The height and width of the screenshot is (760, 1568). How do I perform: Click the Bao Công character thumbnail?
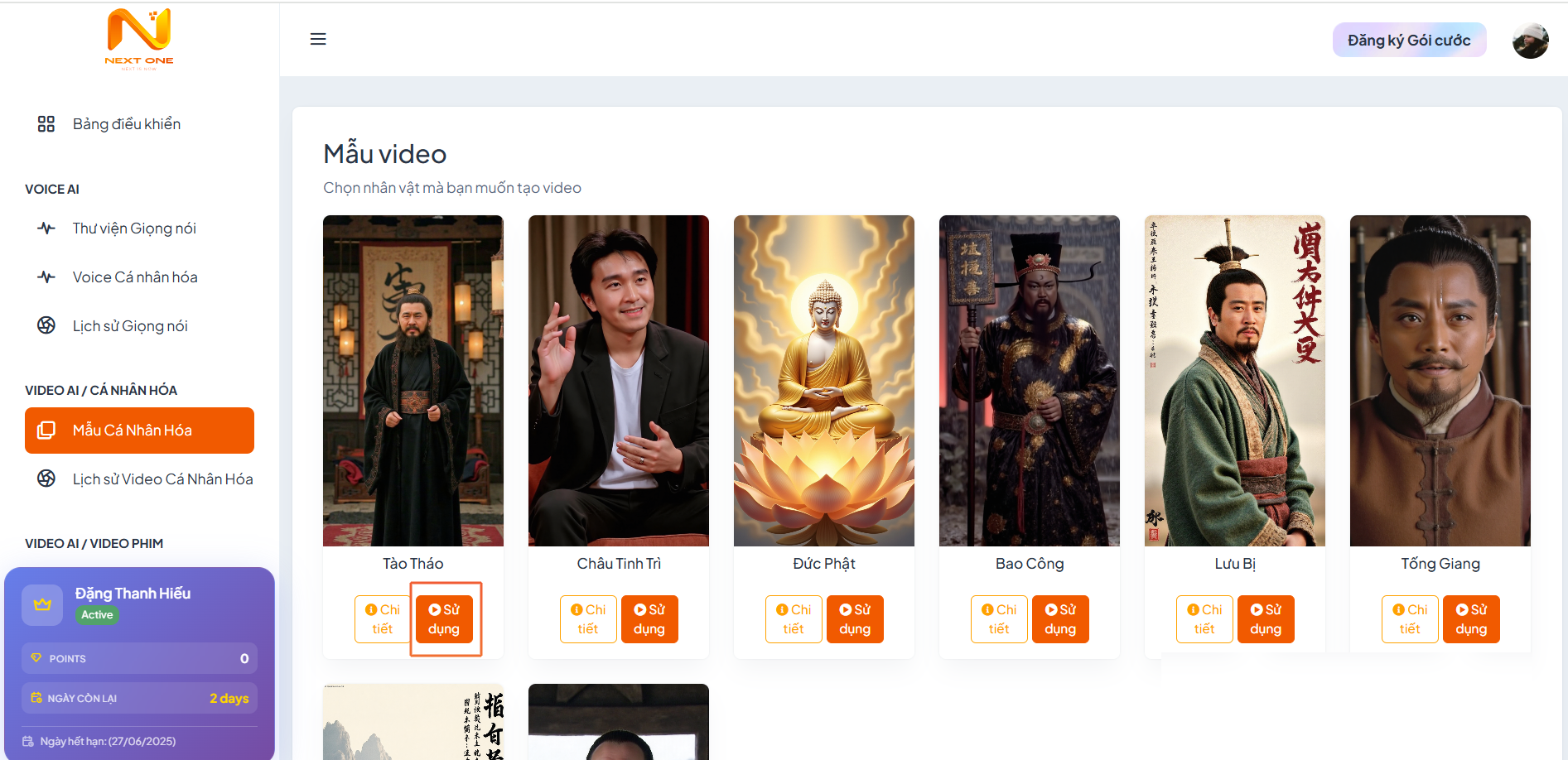(1030, 381)
